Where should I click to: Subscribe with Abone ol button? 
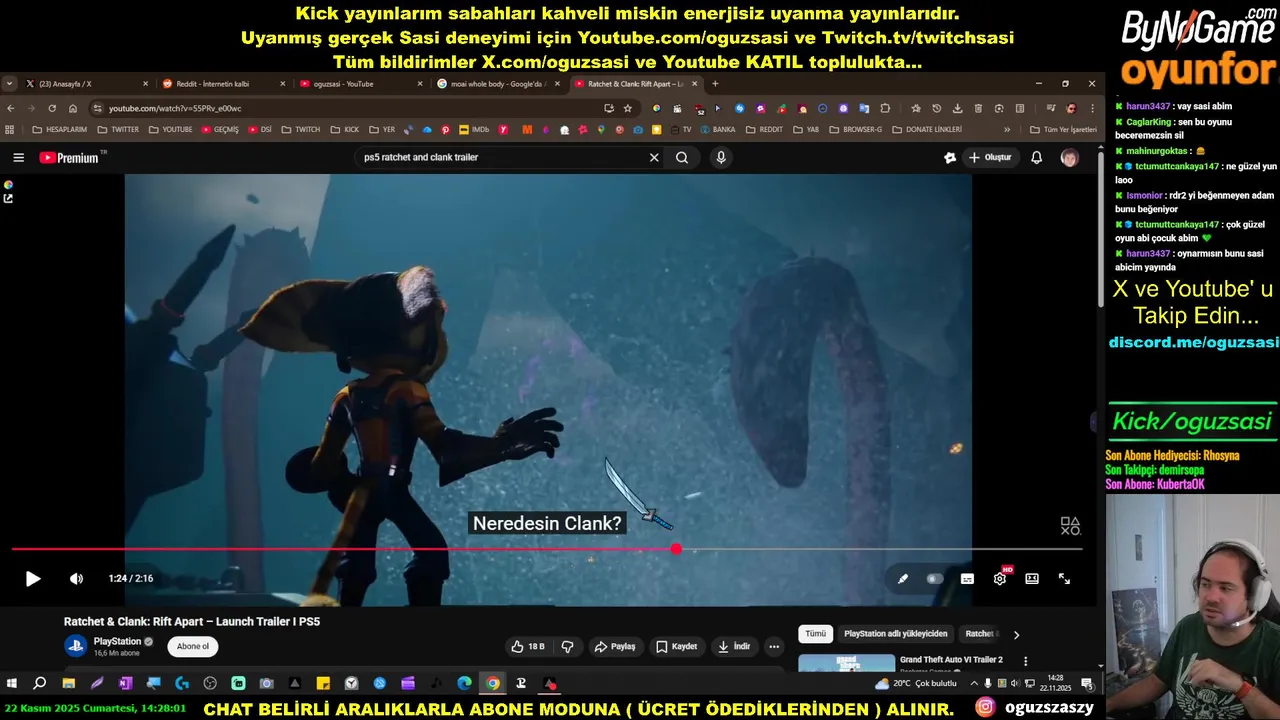point(193,646)
